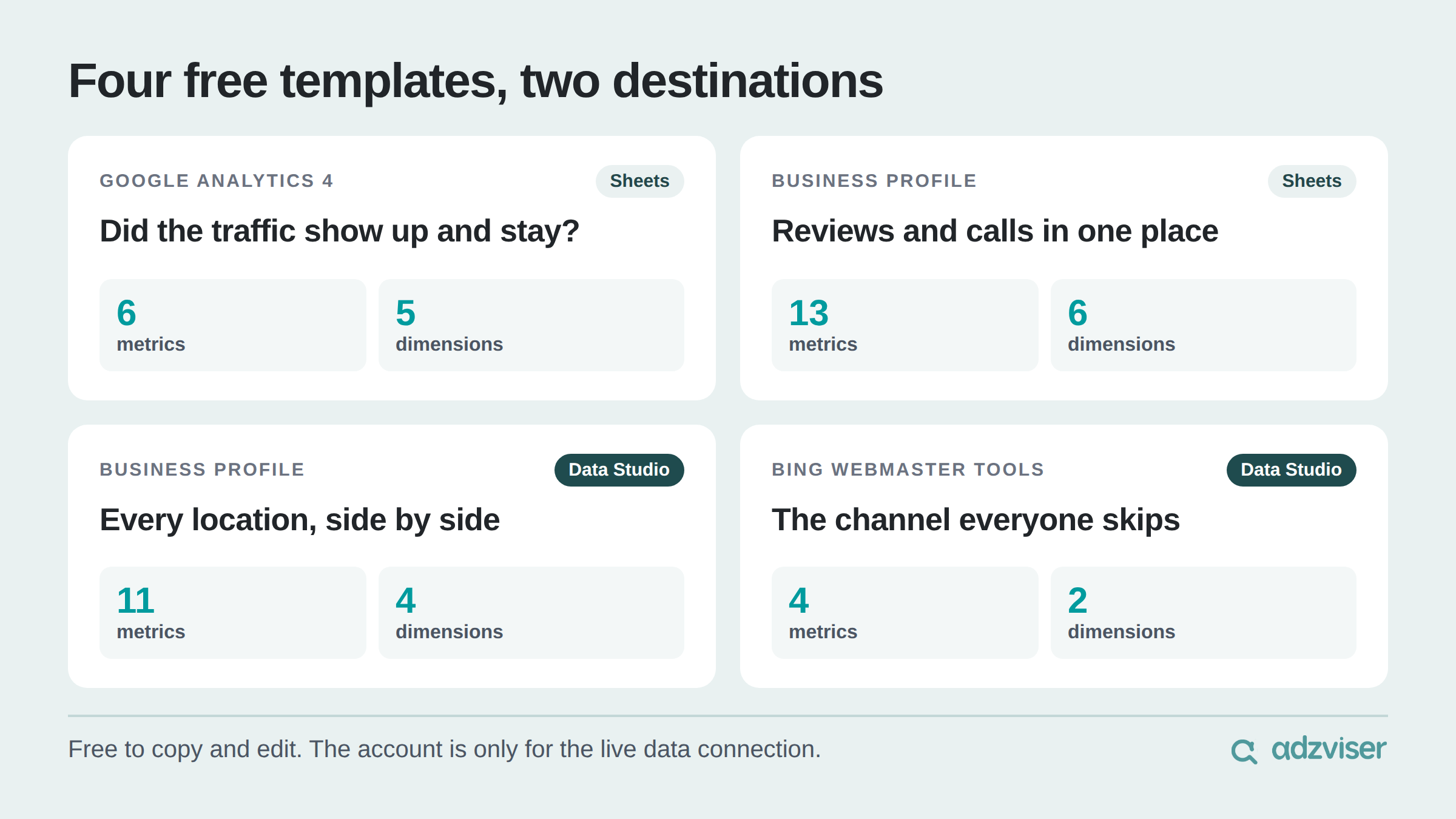1456x819 pixels.
Task: Click the '13 metrics' tile
Action: [x=905, y=325]
